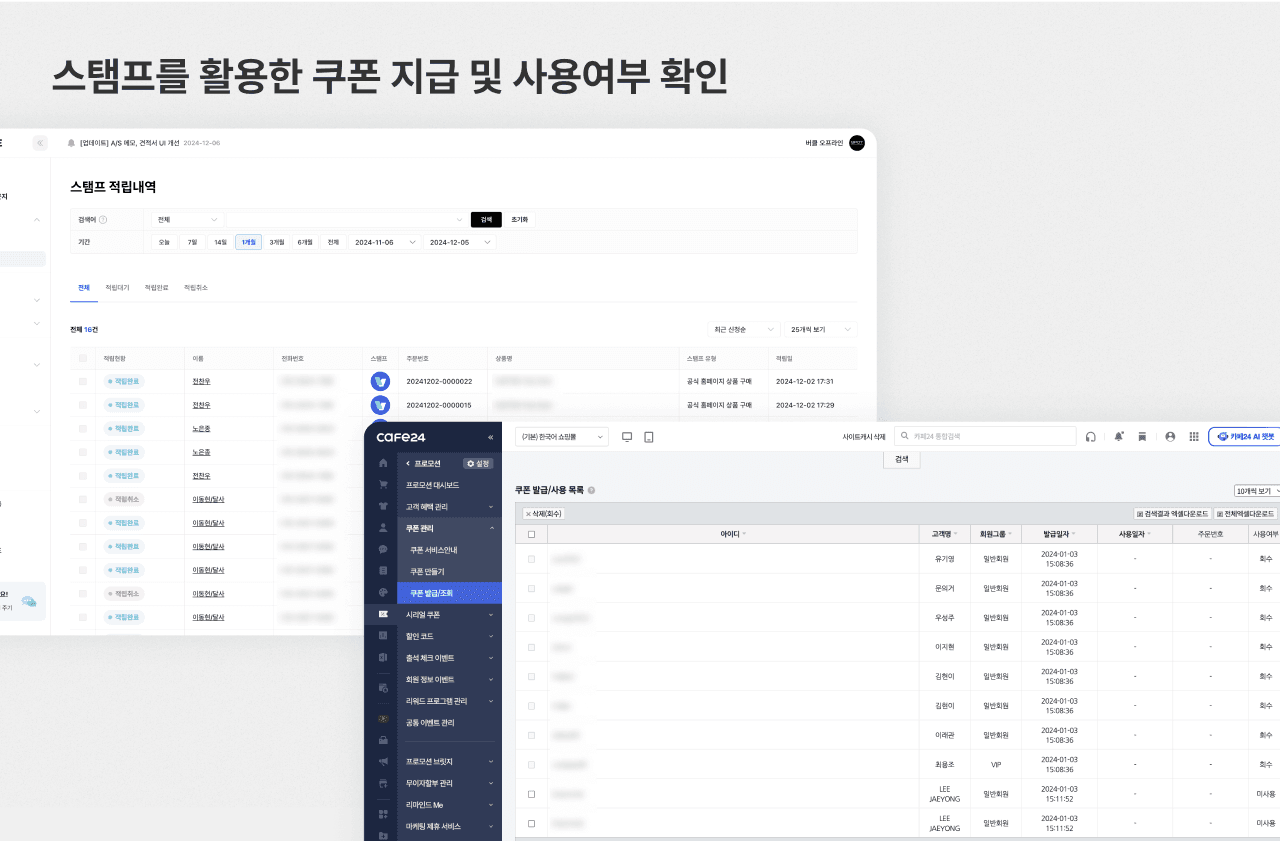Click the bell icon beside update notice
Screen dimensions: 1280x841
[x=71, y=143]
